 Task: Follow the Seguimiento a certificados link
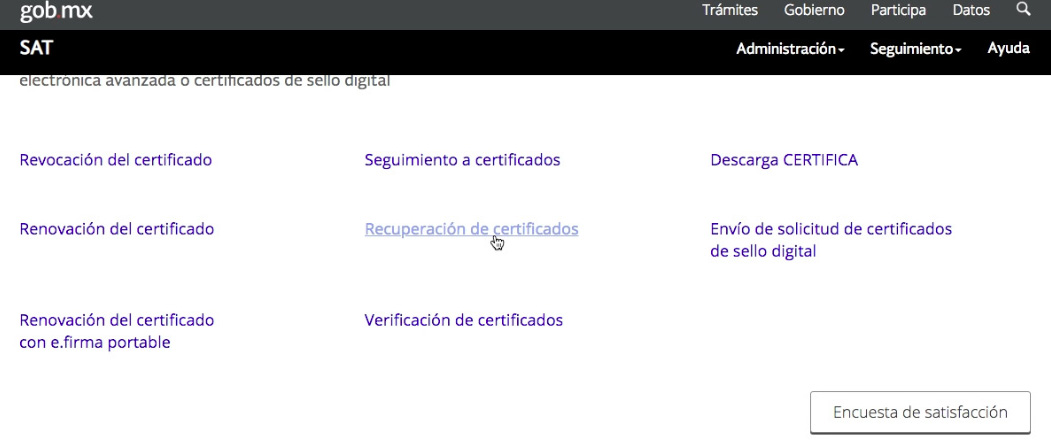click(x=462, y=160)
